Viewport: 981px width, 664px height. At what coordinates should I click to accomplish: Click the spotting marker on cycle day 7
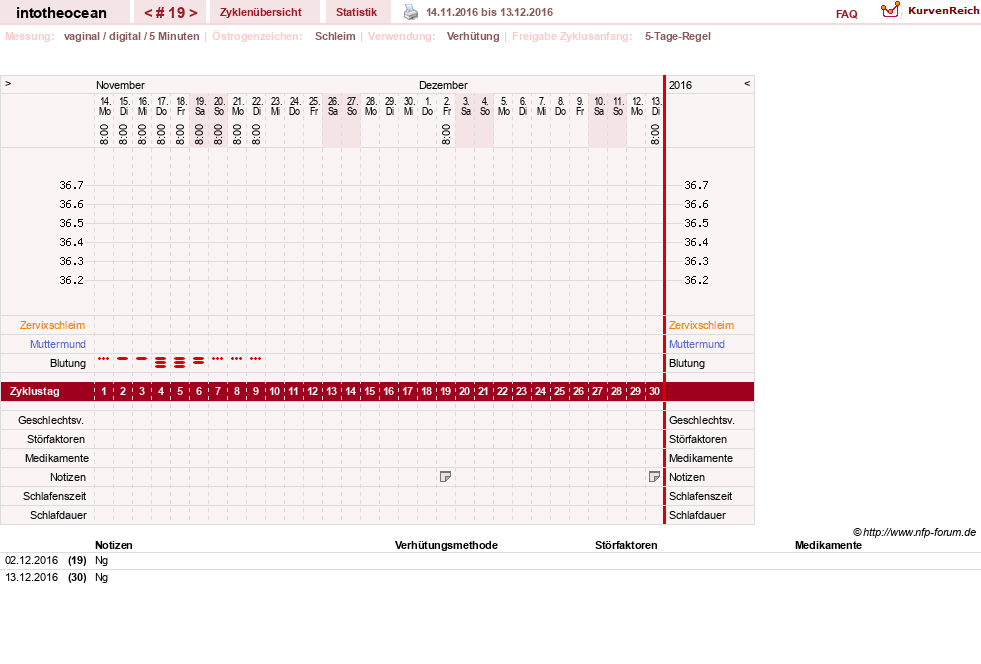[217, 359]
